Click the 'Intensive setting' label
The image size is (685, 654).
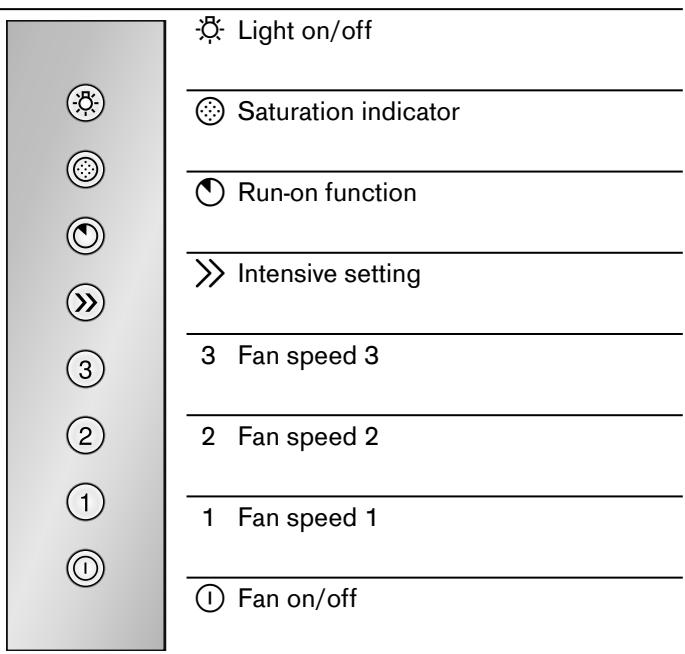pos(329,274)
